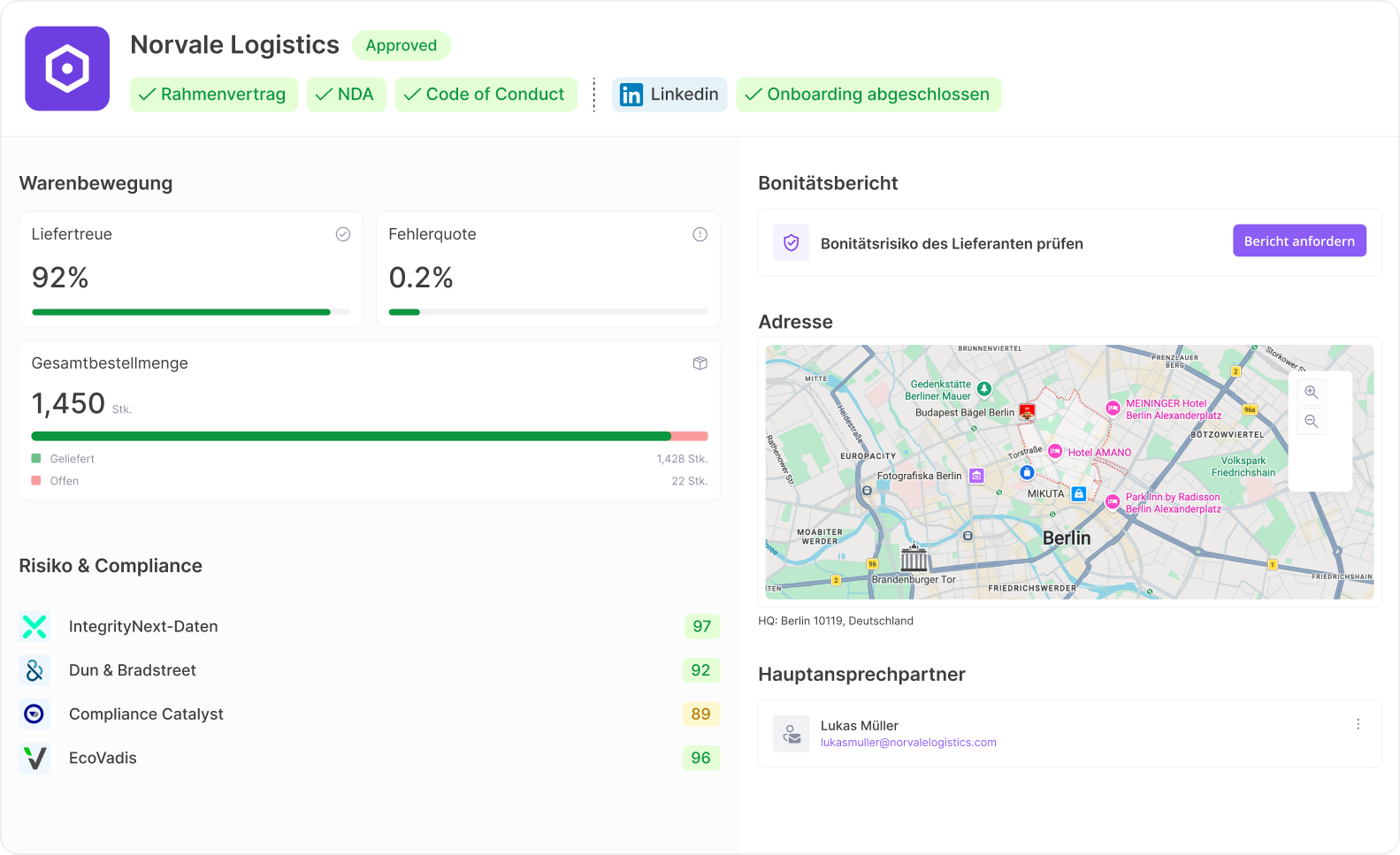Click the EcoVadis logo icon
The height and width of the screenshot is (855, 1400).
tap(34, 758)
